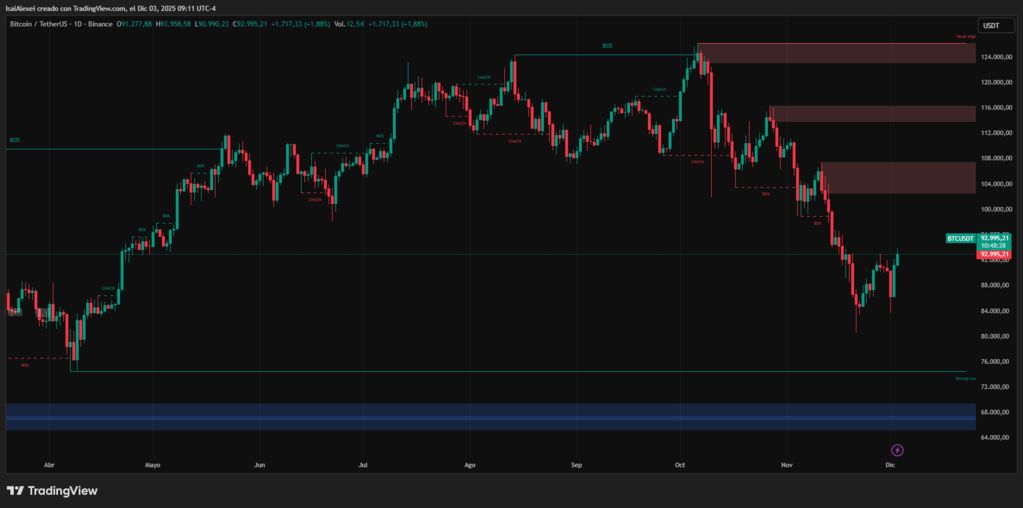The image size is (1023, 508).
Task: Click the red 92.995,21 price label
Action: 995,254
